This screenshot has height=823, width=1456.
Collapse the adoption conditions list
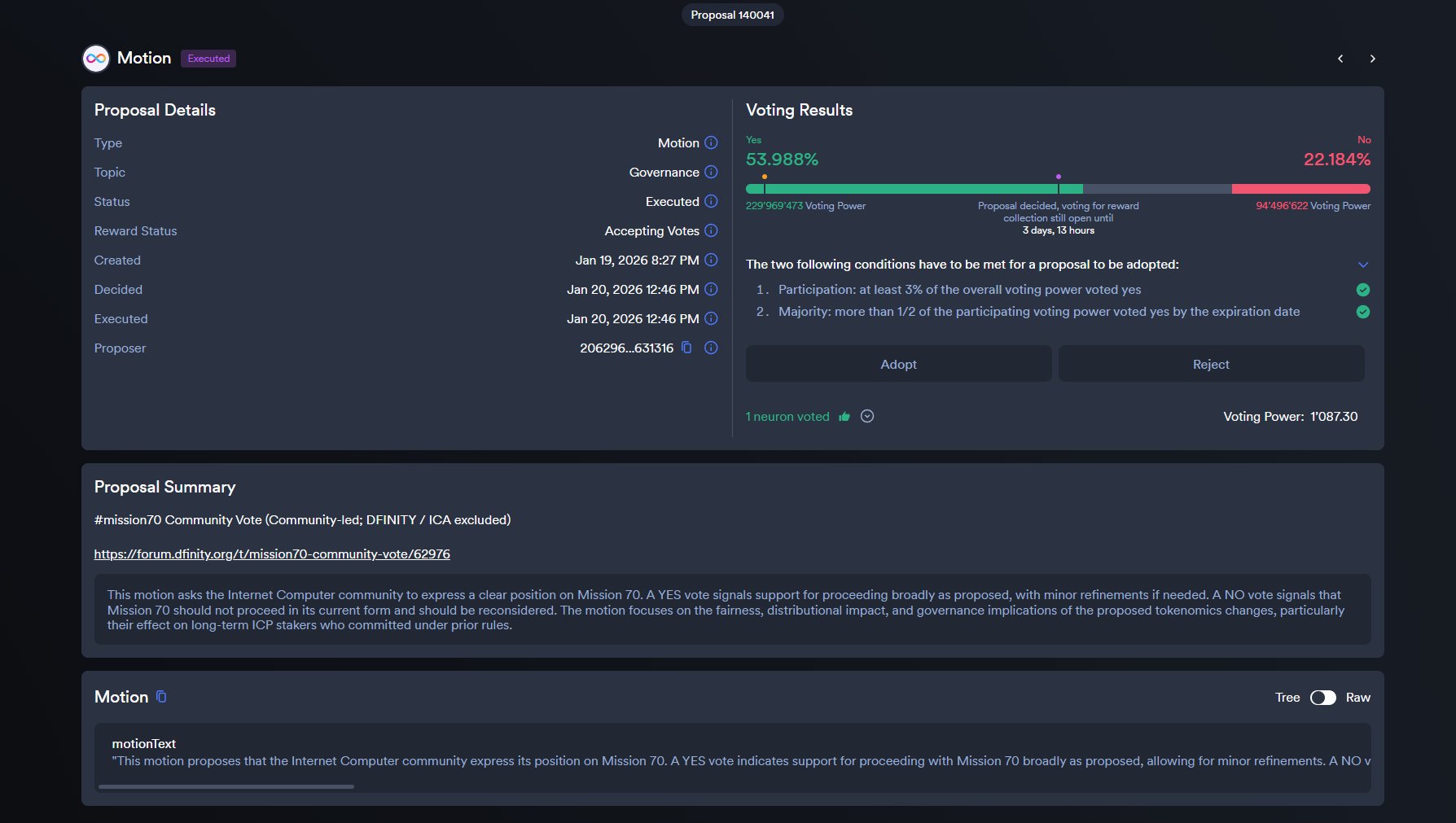click(1363, 265)
